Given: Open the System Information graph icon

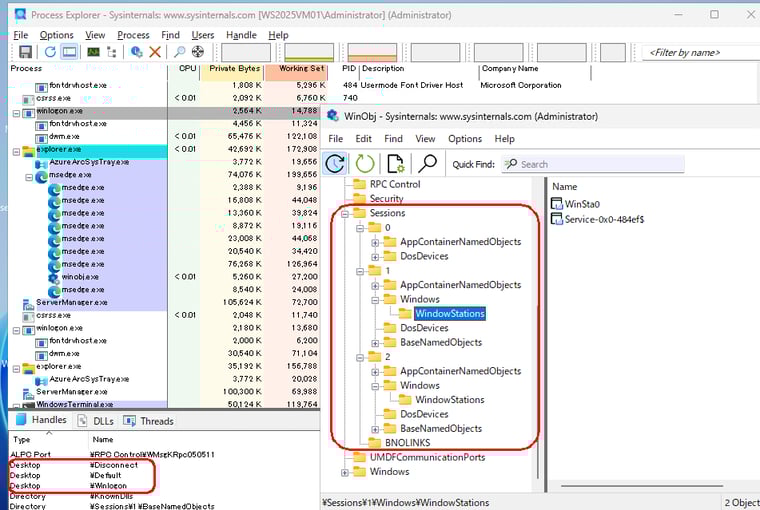Looking at the screenshot, I should pos(93,52).
